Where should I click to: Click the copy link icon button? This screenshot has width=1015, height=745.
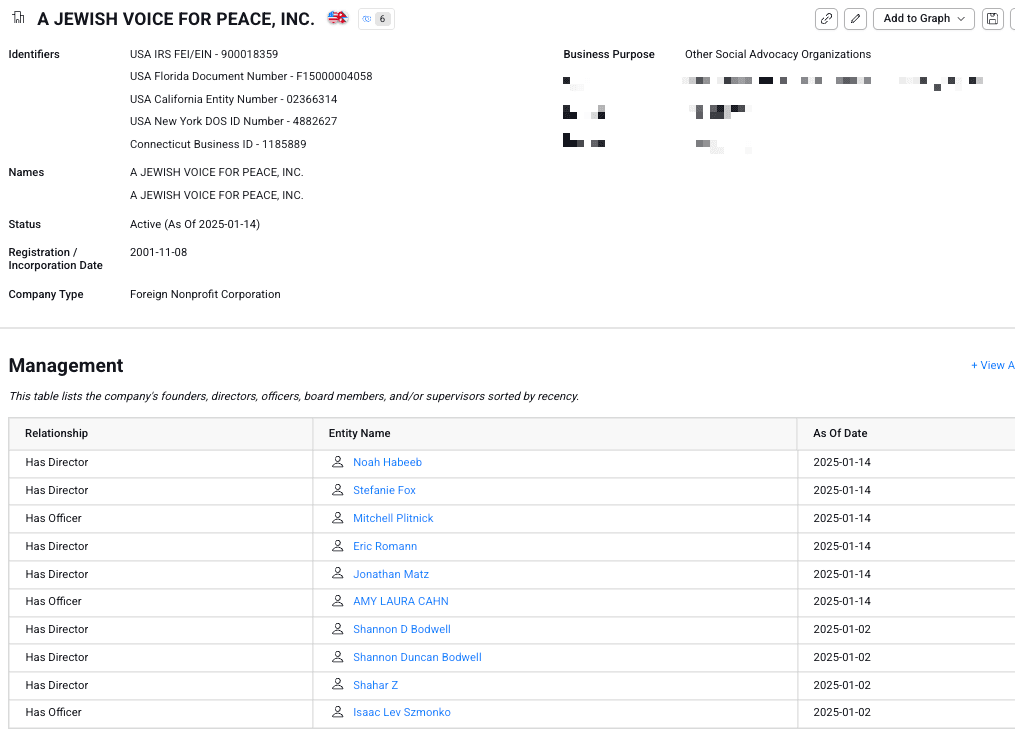coord(826,19)
